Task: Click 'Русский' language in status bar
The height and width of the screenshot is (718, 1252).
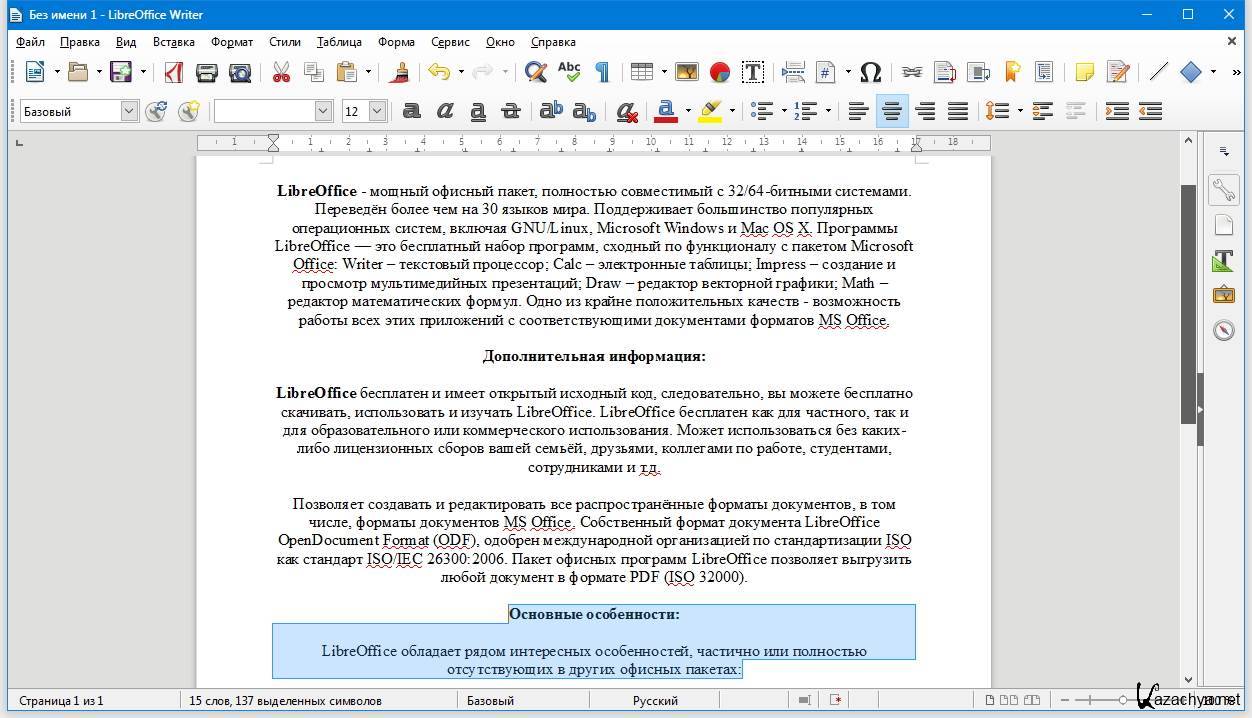Action: (x=655, y=701)
